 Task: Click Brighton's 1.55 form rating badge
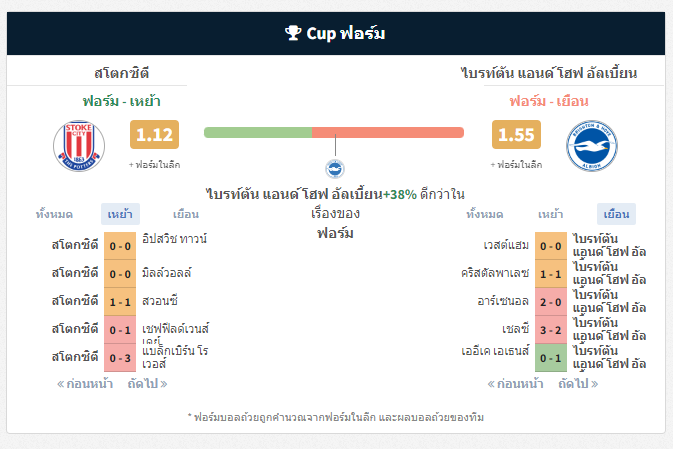point(516,134)
